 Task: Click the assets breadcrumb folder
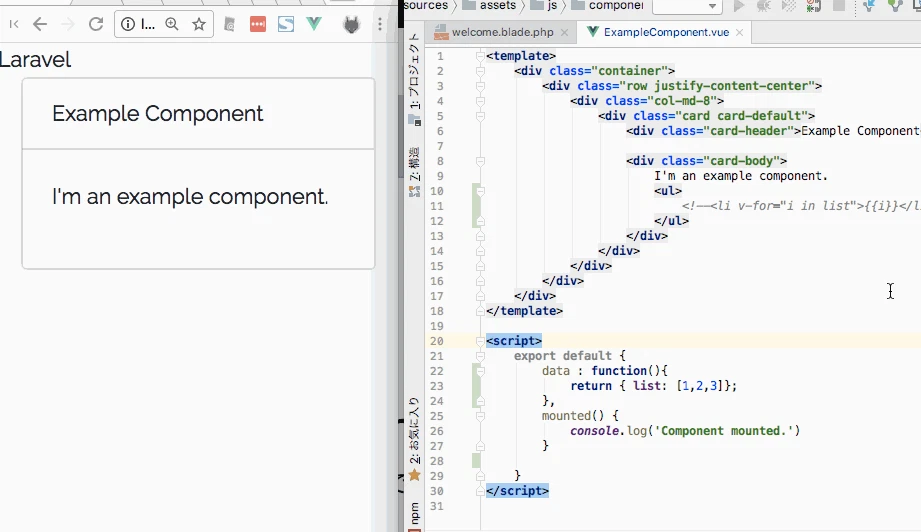[x=491, y=6]
